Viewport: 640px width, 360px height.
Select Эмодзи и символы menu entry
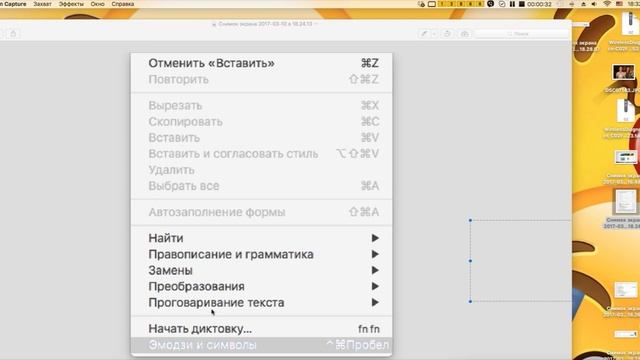click(x=261, y=345)
